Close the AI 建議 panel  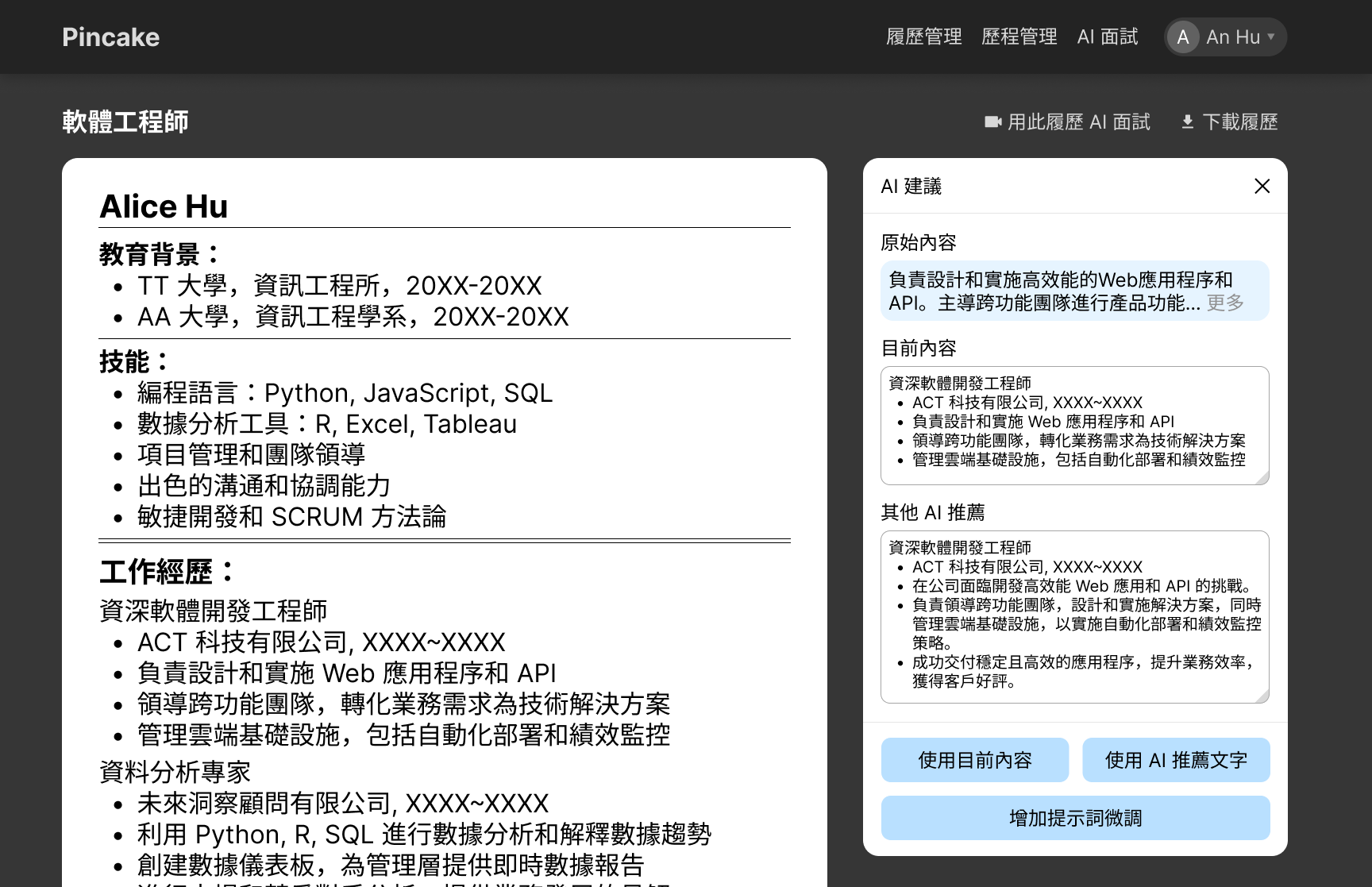point(1262,186)
